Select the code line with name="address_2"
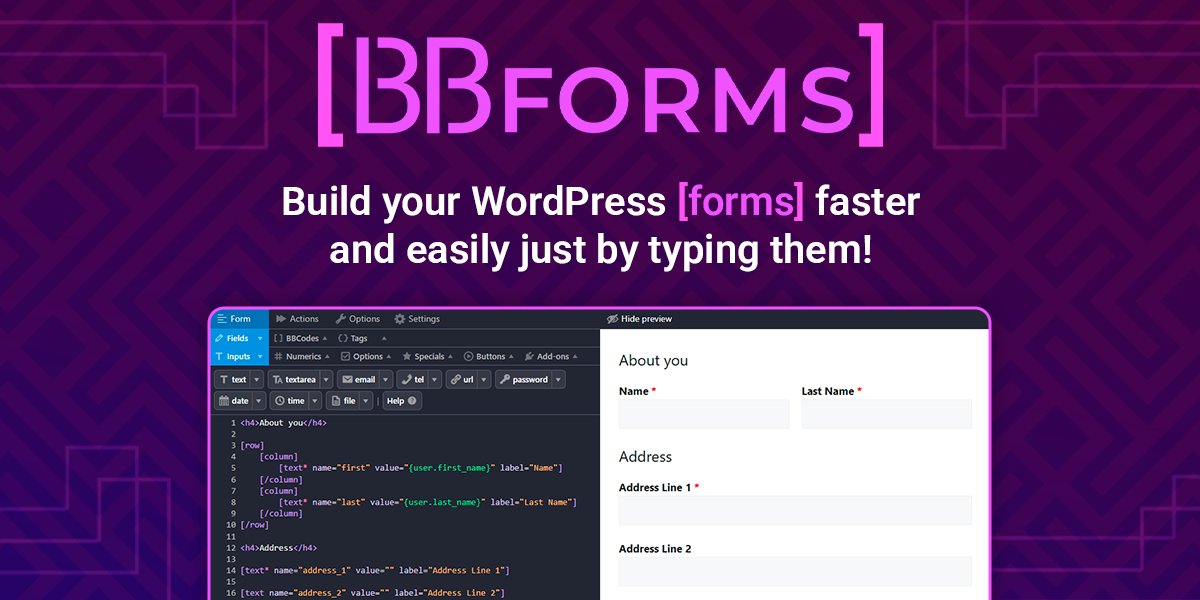This screenshot has width=1200, height=600. coord(372,593)
